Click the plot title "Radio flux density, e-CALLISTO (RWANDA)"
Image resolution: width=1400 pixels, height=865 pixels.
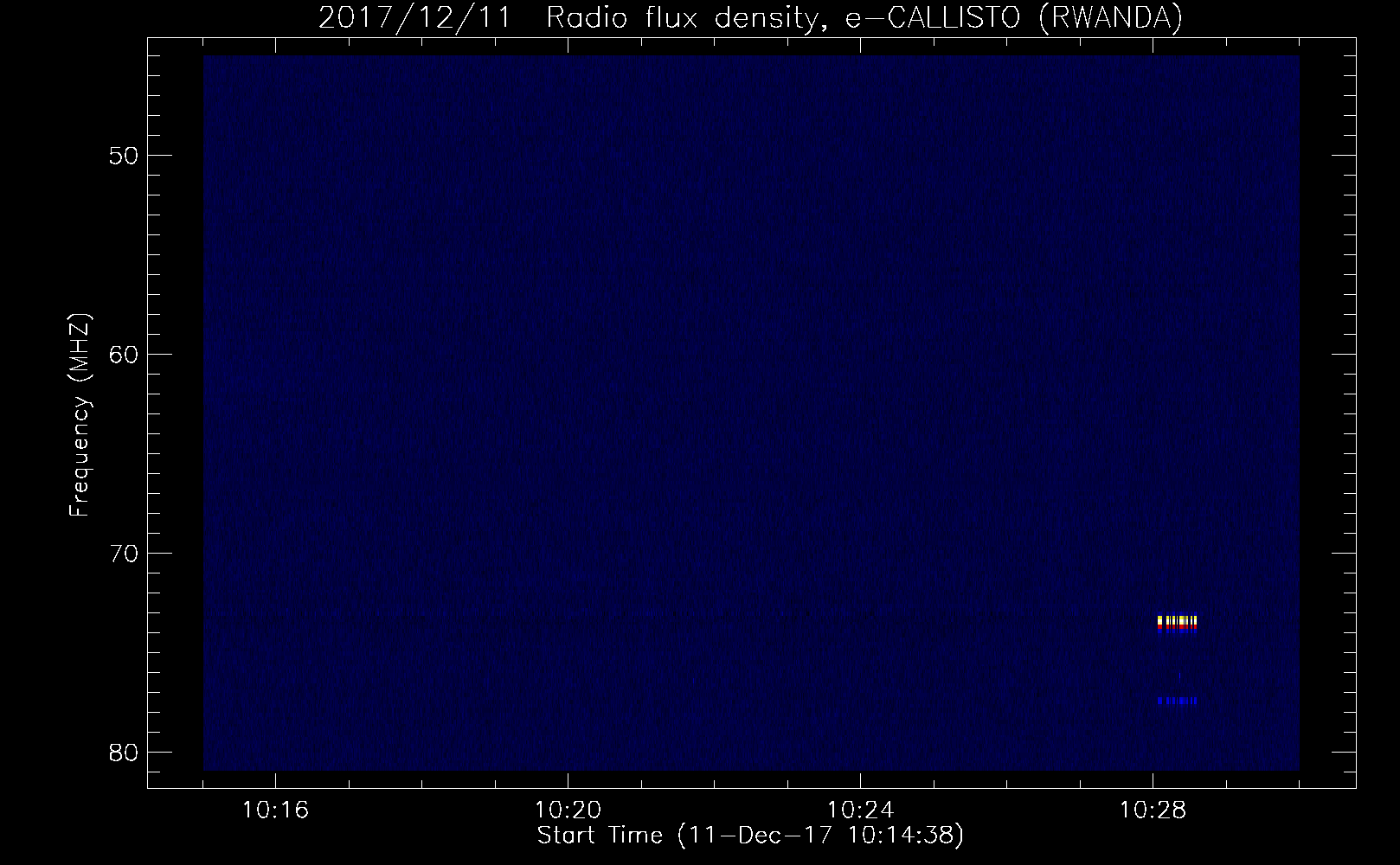tap(864, 19)
